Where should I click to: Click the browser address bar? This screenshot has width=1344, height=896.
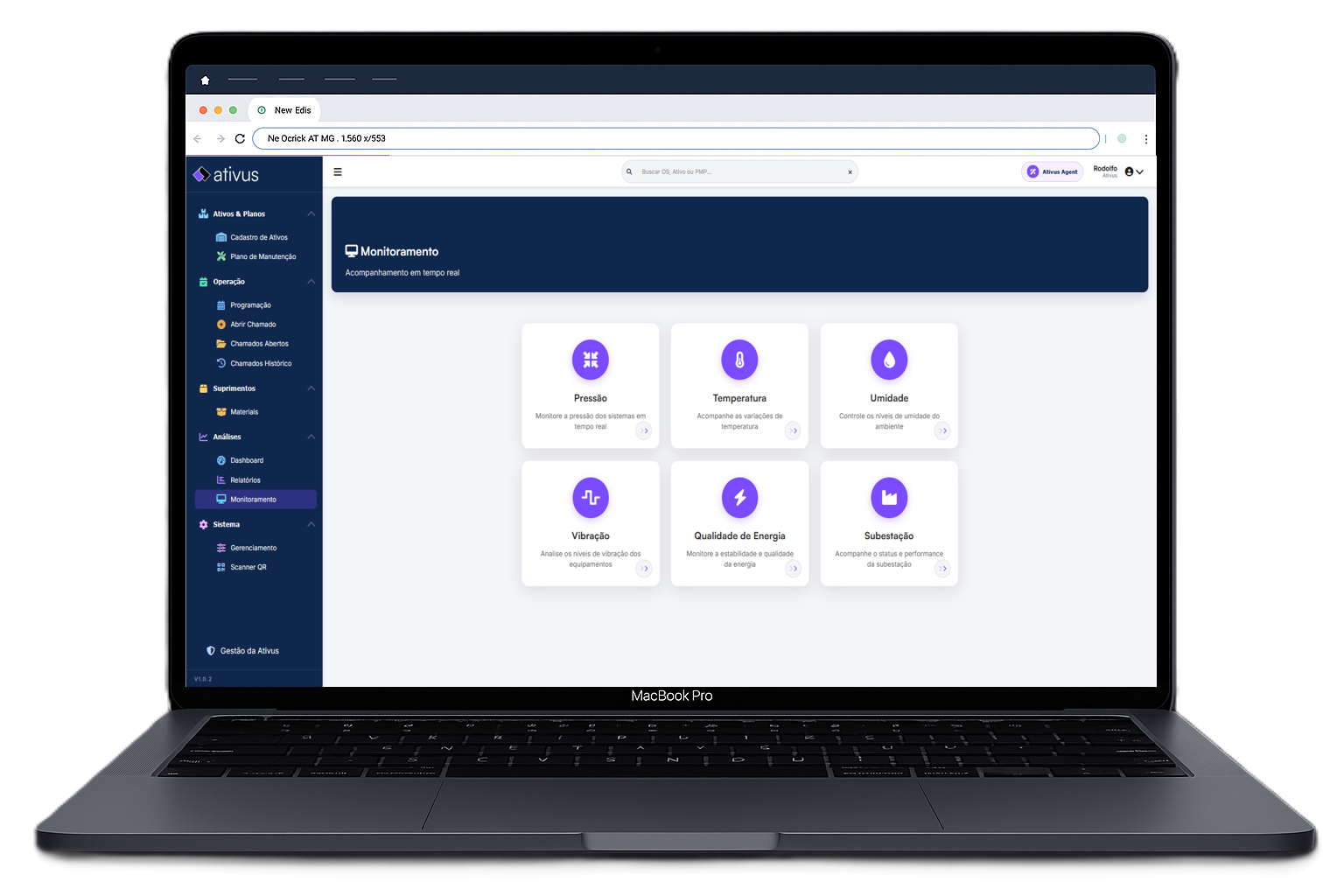674,137
